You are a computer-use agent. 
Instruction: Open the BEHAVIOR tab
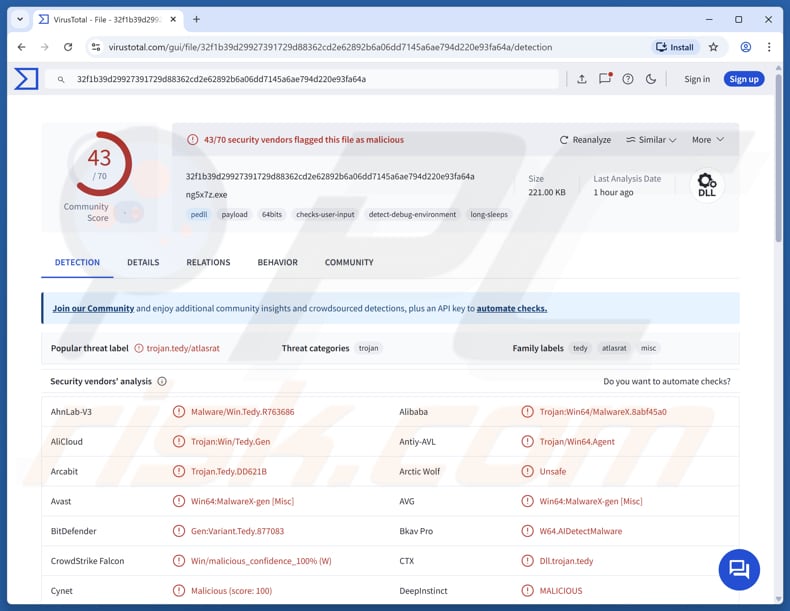tap(277, 262)
